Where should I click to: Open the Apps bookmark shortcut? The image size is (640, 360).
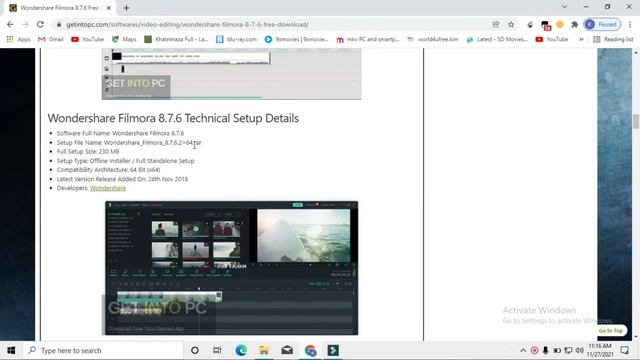tap(18, 39)
